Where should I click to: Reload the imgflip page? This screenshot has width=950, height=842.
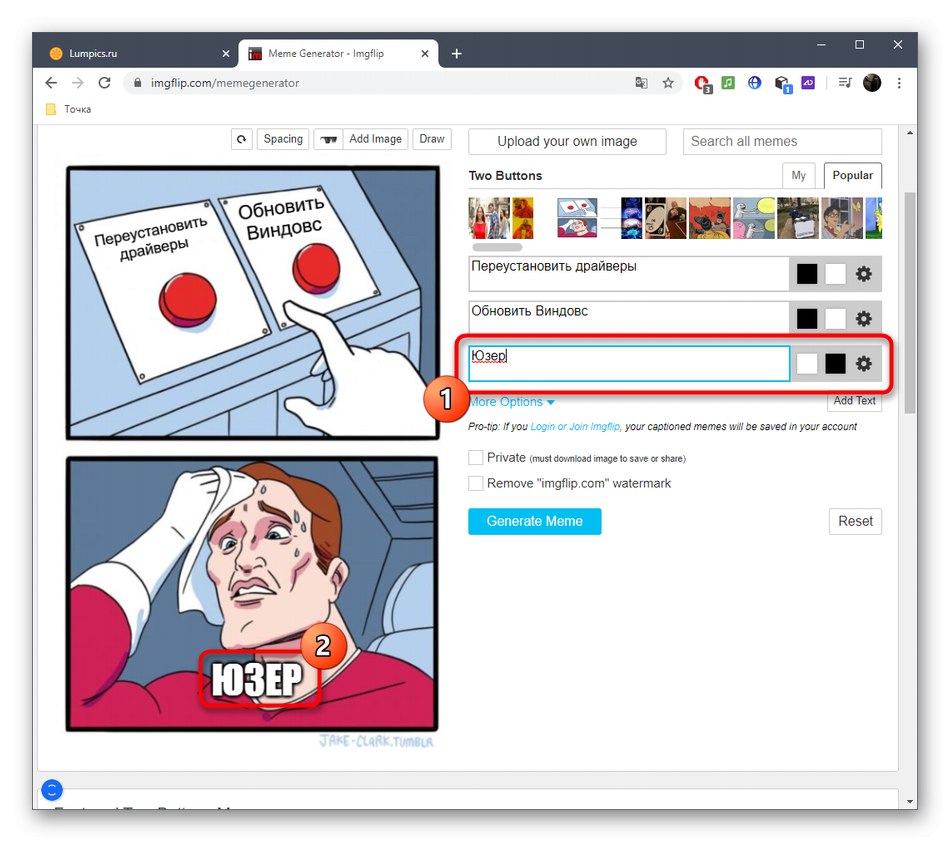[104, 83]
